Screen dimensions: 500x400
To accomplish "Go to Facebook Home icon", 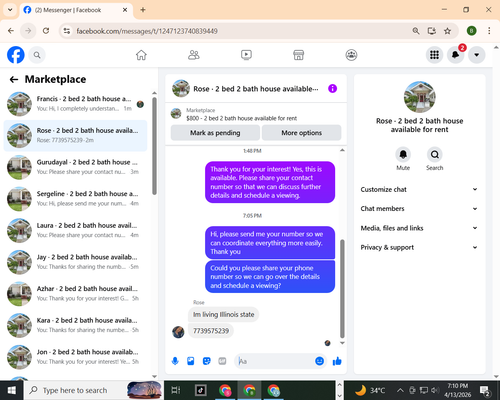I will [141, 55].
